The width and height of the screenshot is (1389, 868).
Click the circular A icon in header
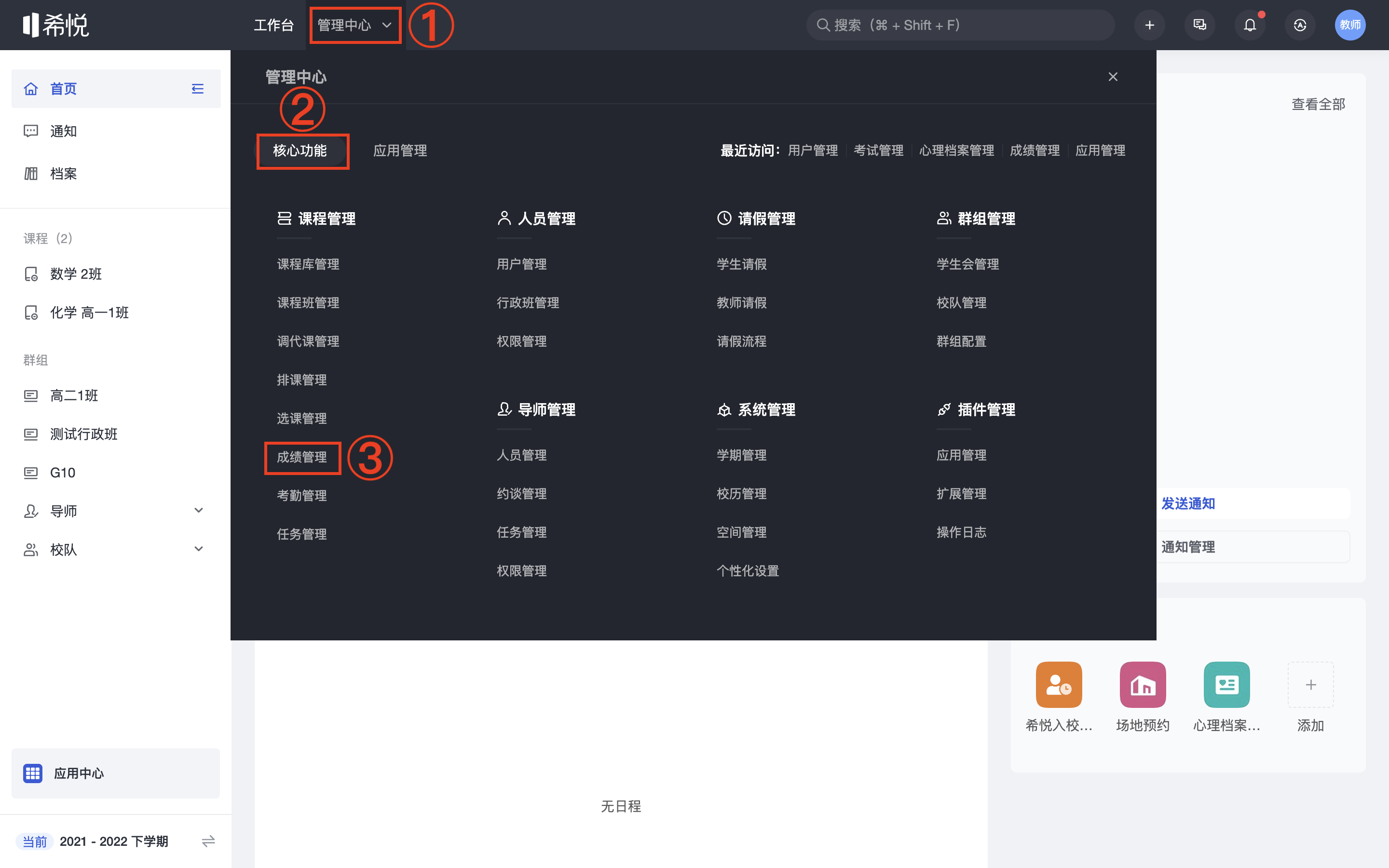tap(1300, 25)
